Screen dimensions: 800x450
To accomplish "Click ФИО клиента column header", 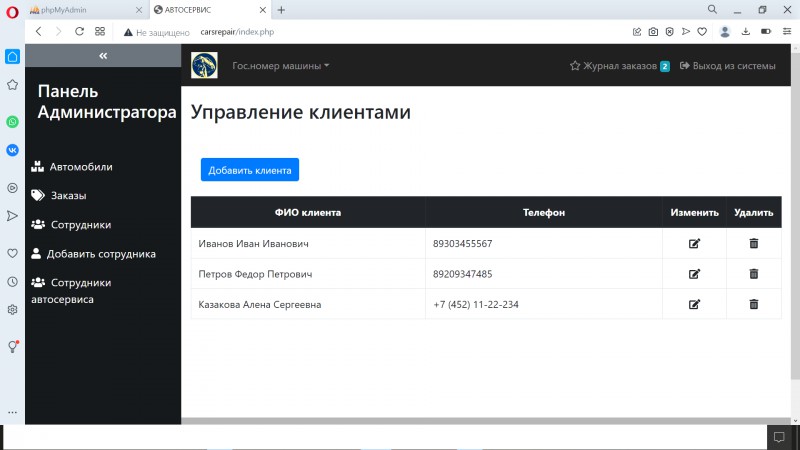I will tap(308, 212).
